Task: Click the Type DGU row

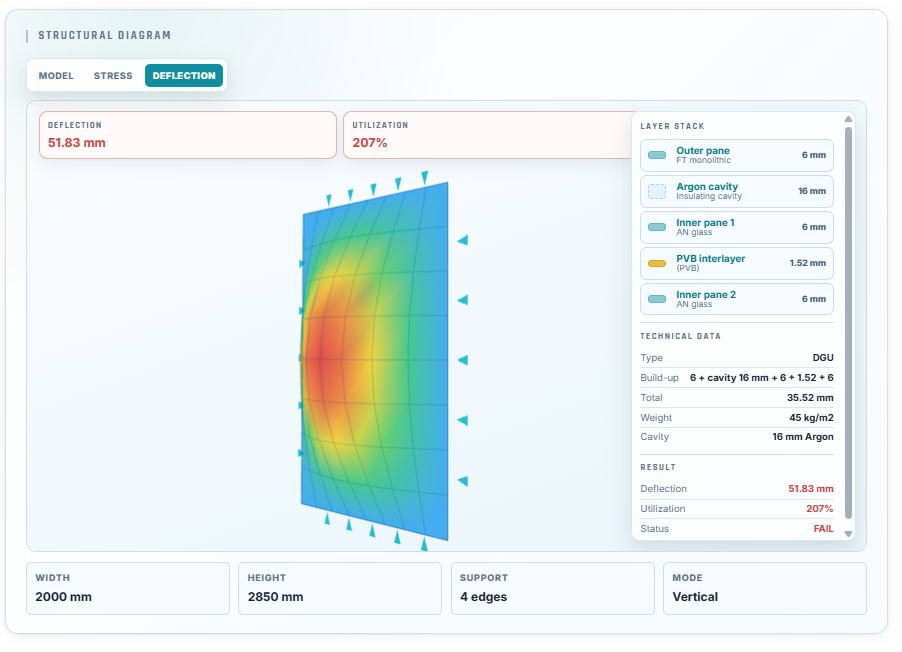Action: 736,358
